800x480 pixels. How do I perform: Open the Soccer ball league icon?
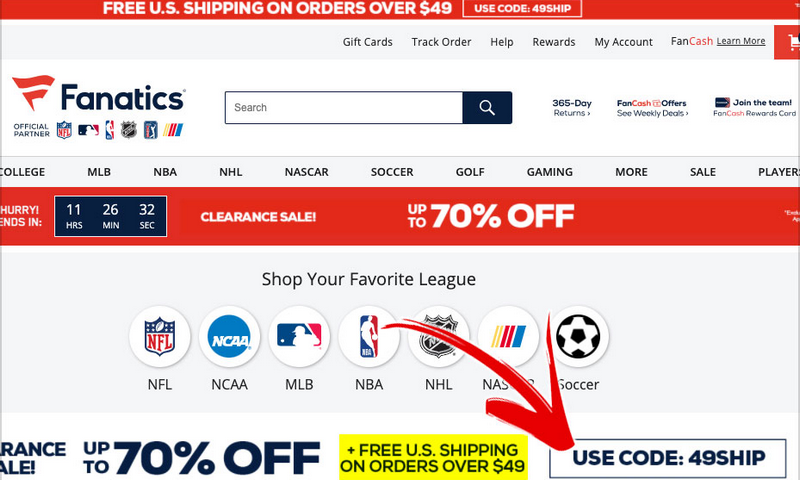pyautogui.click(x=578, y=337)
